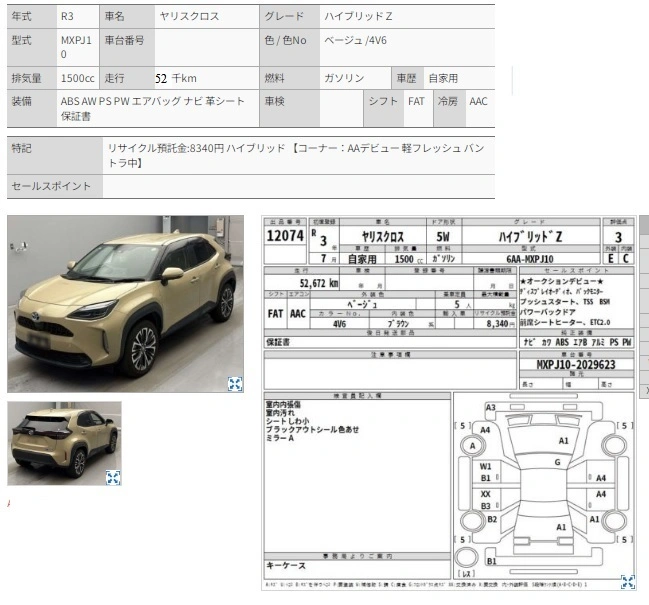This screenshot has width=649, height=605.
Task: Expand the front view car photo
Action: click(x=235, y=384)
